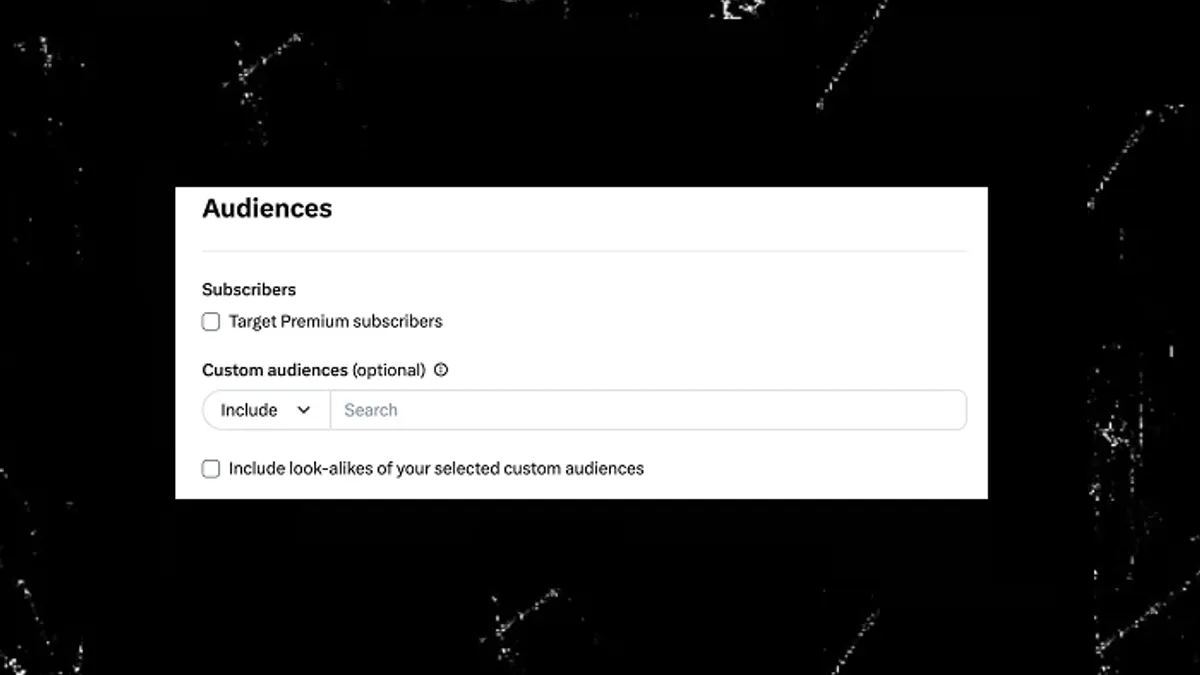Screen dimensions: 1200x675
Task: Enable Target Premium subscribers checkbox
Action: 211,322
